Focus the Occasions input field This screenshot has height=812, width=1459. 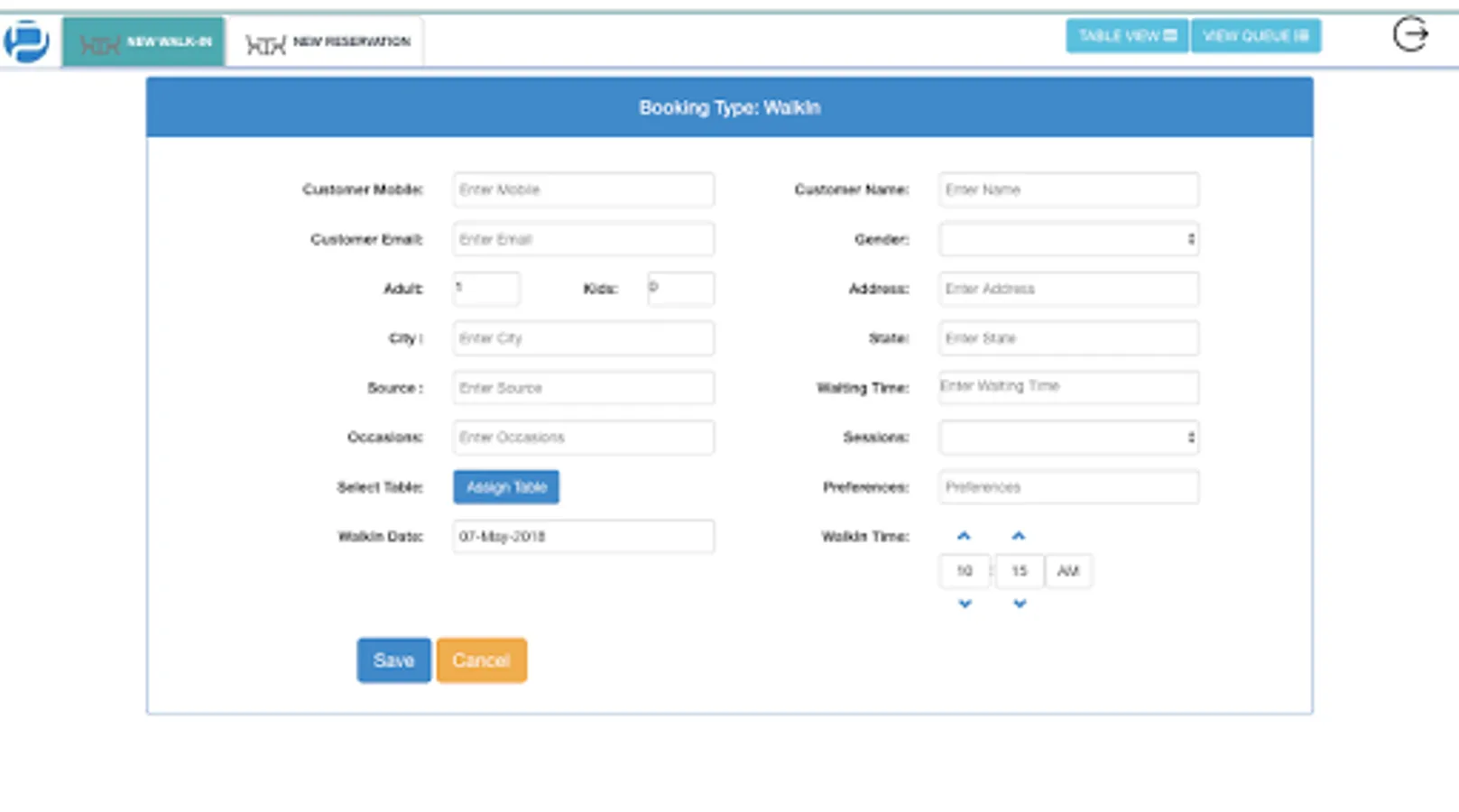[584, 438]
